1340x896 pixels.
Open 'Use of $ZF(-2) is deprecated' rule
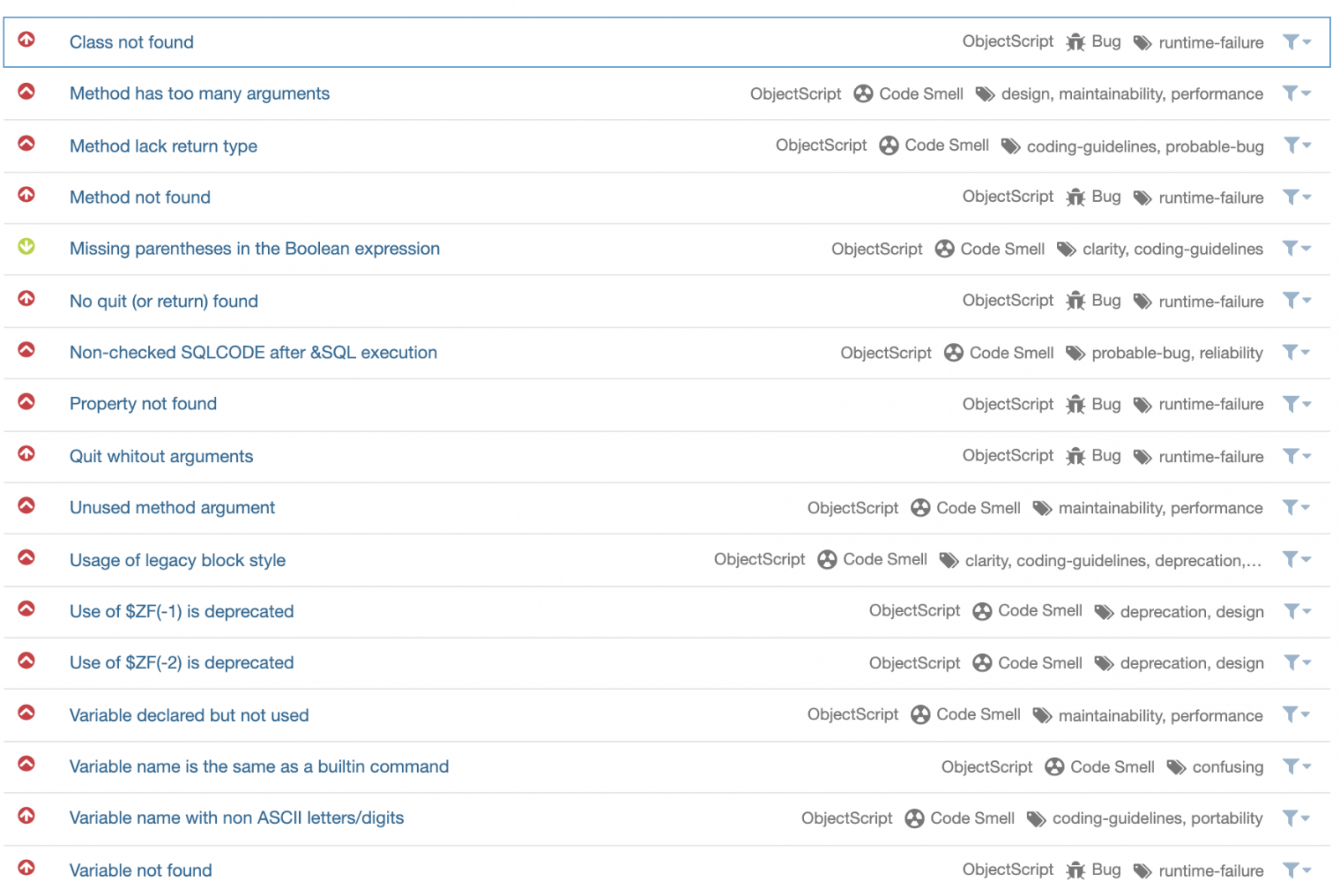pyautogui.click(x=182, y=663)
